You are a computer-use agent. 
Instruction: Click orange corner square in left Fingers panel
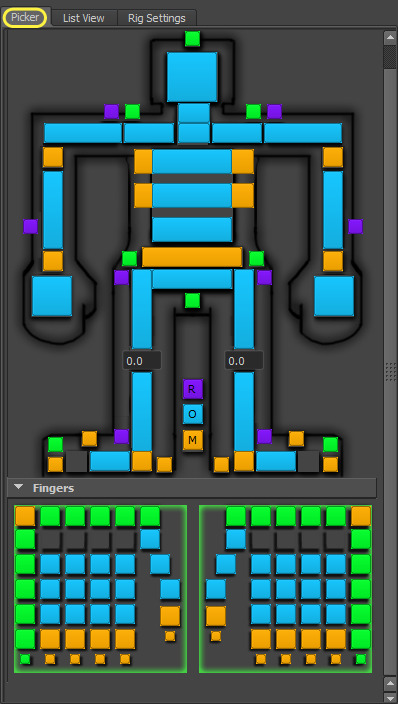25,516
